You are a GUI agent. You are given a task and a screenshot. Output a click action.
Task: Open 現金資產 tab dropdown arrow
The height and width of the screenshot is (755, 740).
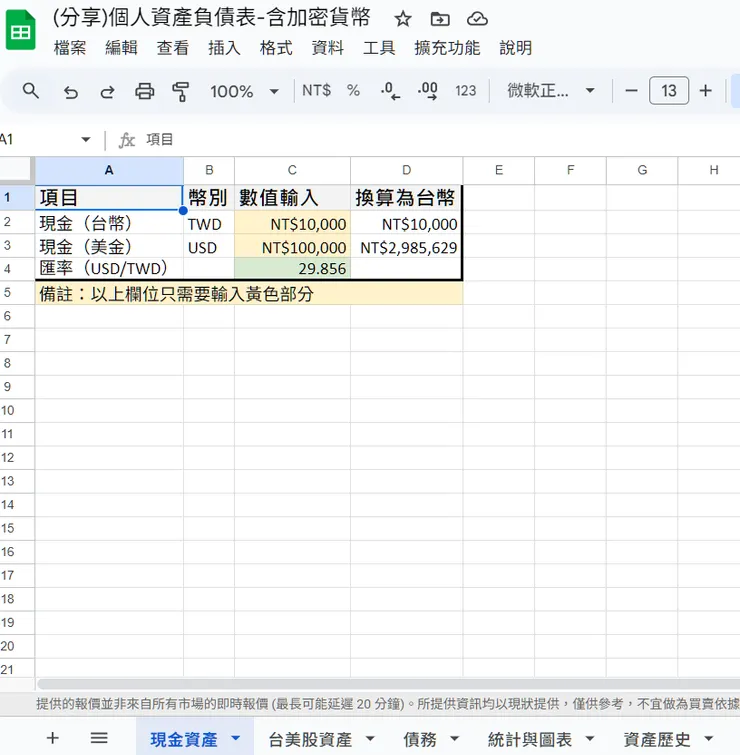click(x=235, y=738)
